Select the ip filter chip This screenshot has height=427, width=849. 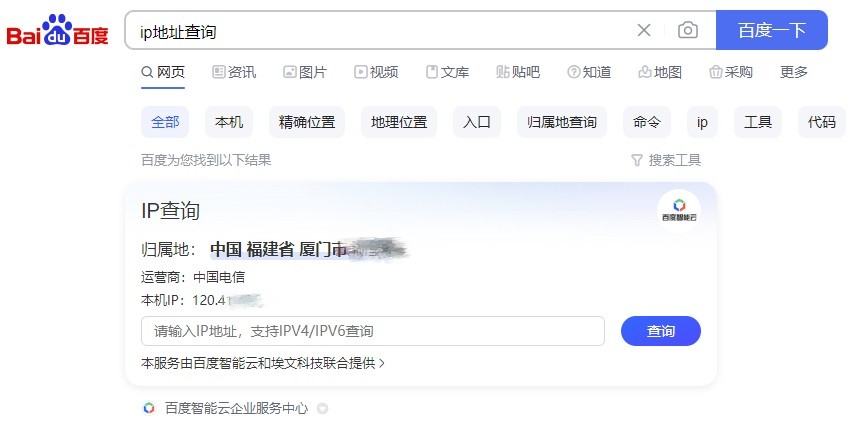tap(702, 122)
